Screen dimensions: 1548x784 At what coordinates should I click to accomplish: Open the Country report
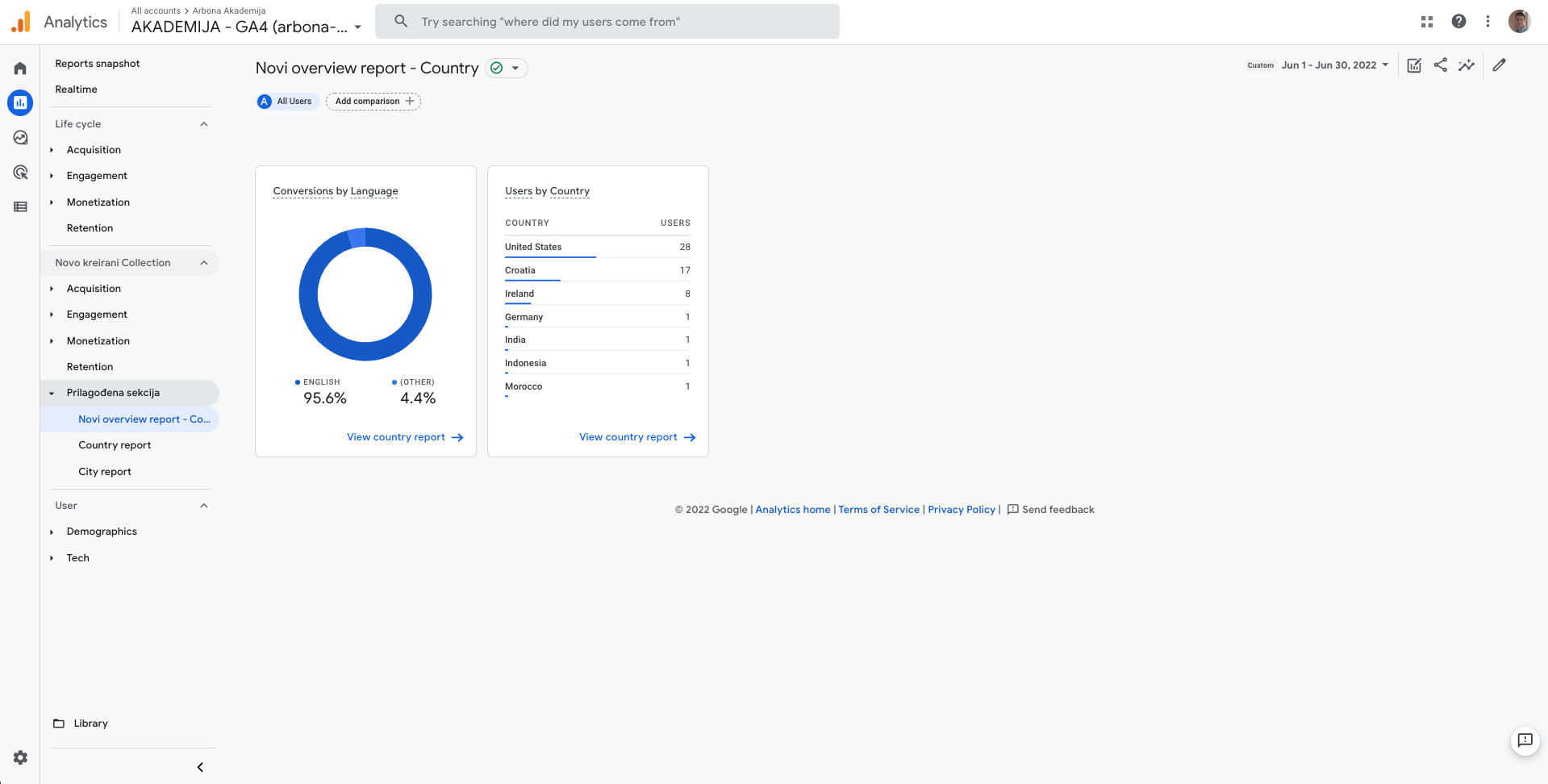click(x=115, y=445)
